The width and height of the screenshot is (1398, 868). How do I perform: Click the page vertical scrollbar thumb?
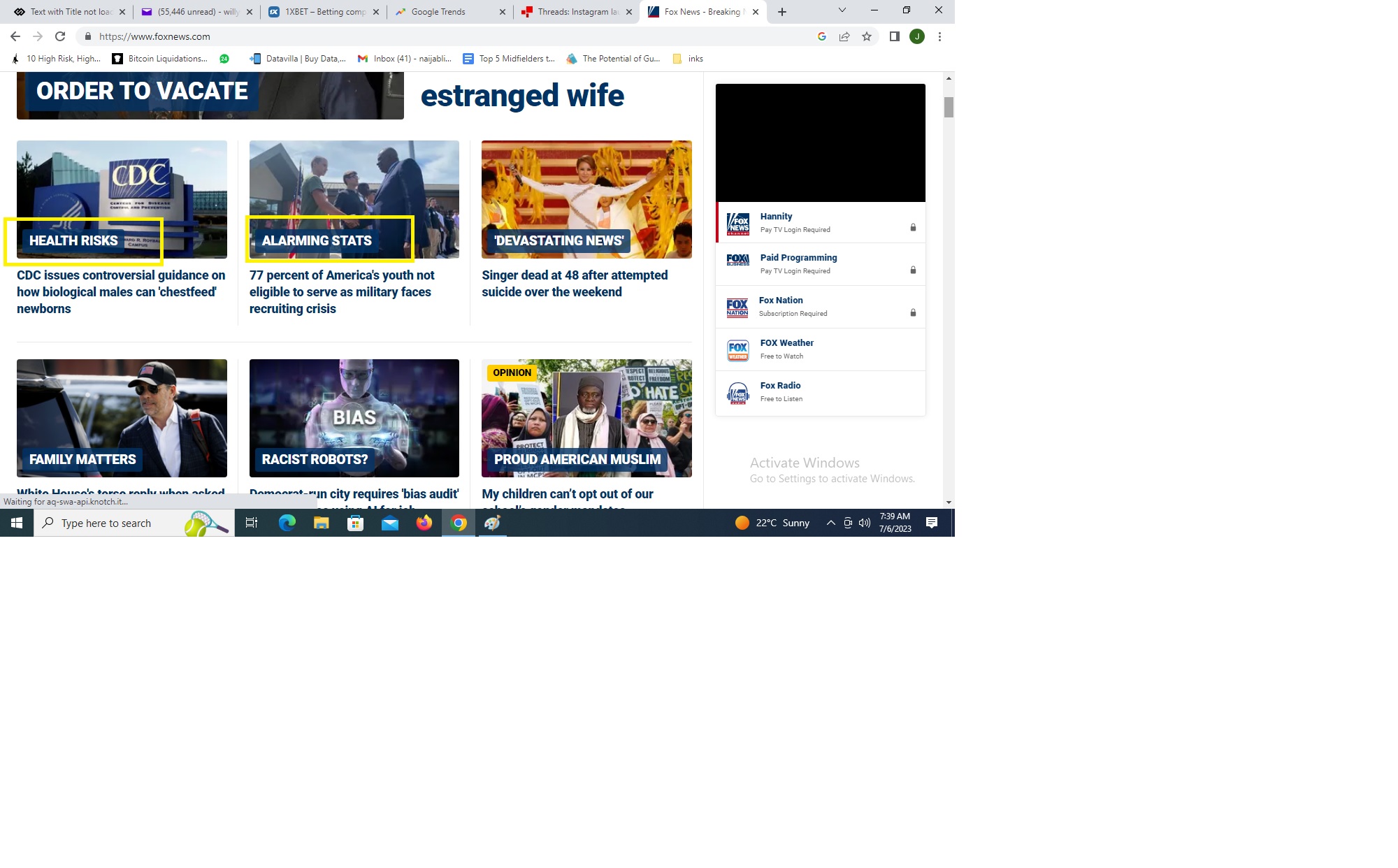pyautogui.click(x=949, y=107)
